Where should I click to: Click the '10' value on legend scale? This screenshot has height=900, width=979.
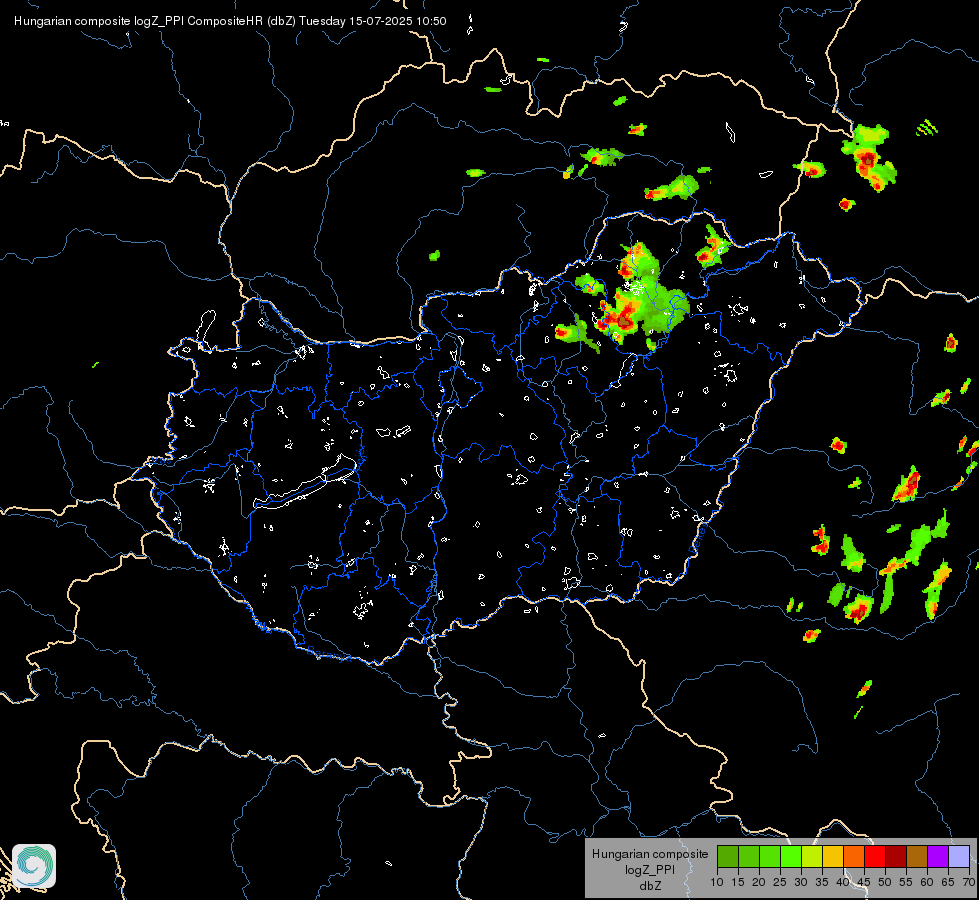[717, 883]
